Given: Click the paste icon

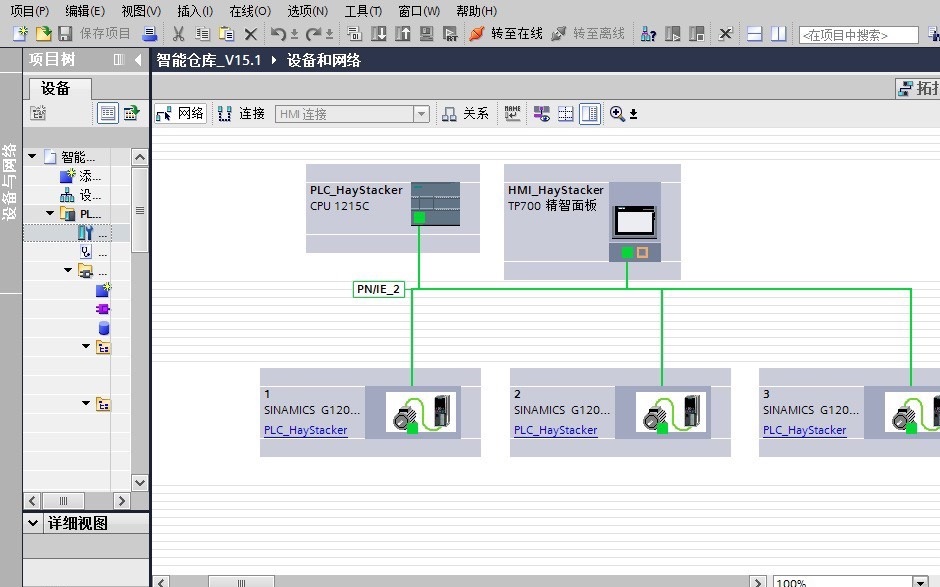Looking at the screenshot, I should [x=227, y=34].
